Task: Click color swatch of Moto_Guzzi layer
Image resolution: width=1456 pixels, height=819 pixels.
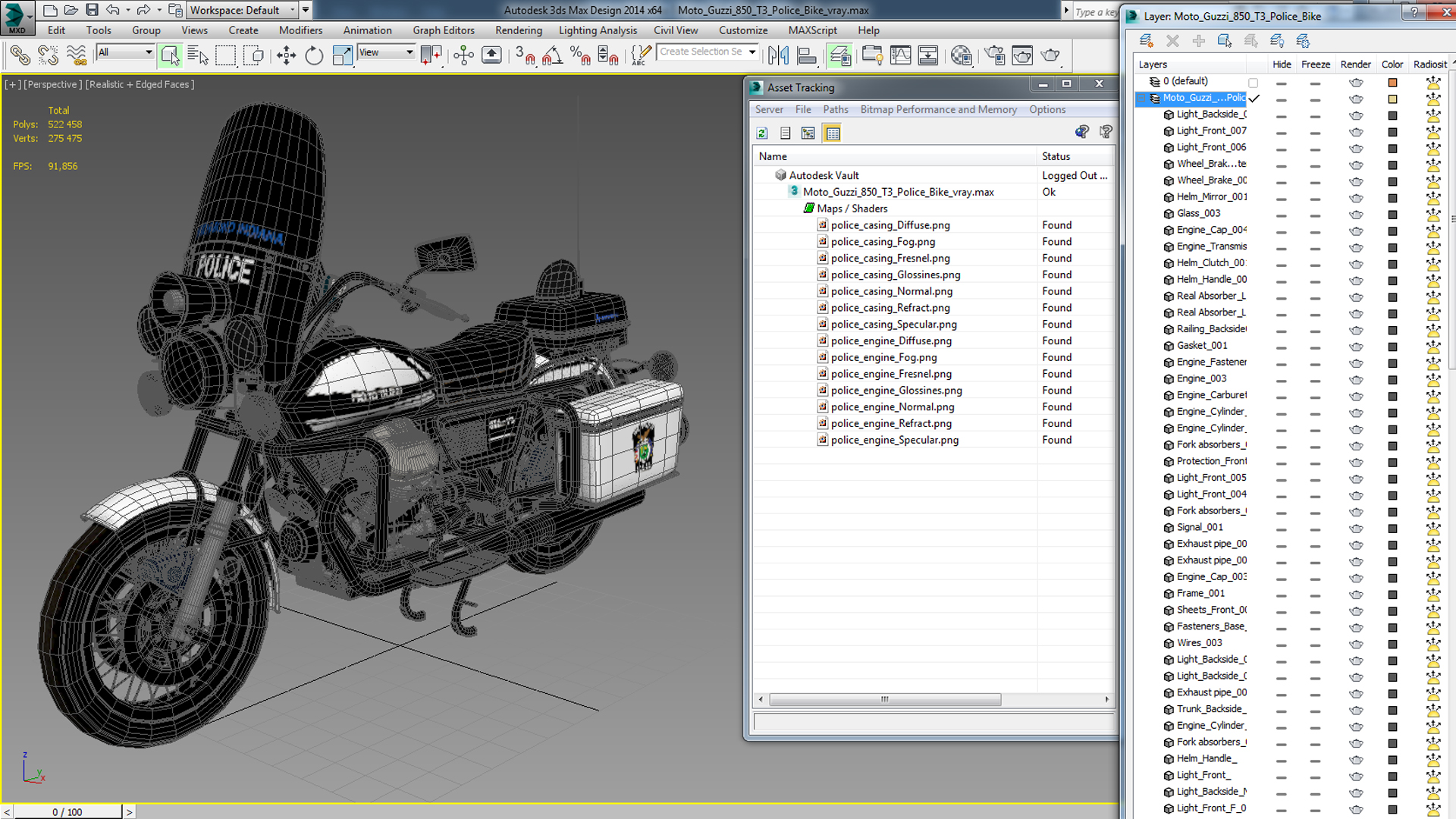Action: point(1392,99)
